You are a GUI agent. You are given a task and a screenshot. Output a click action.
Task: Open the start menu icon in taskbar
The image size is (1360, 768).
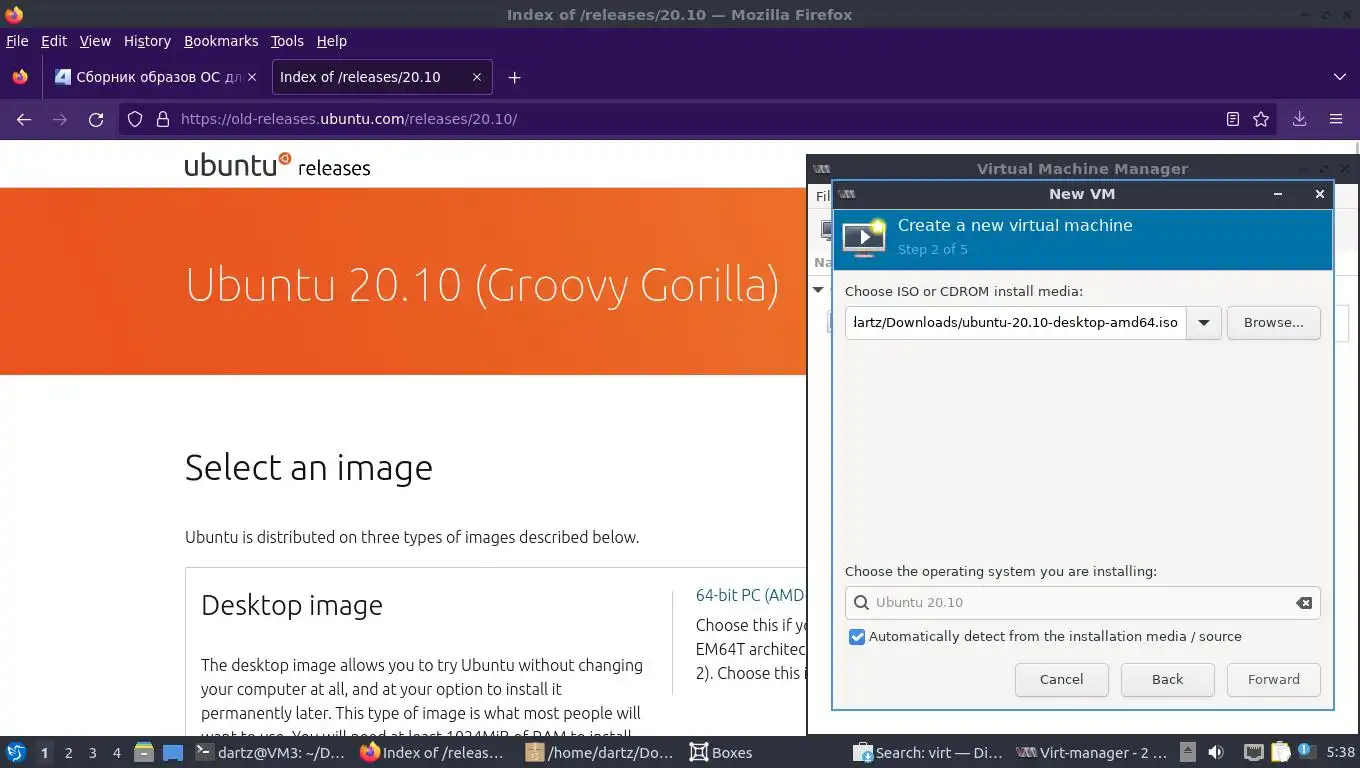point(15,752)
